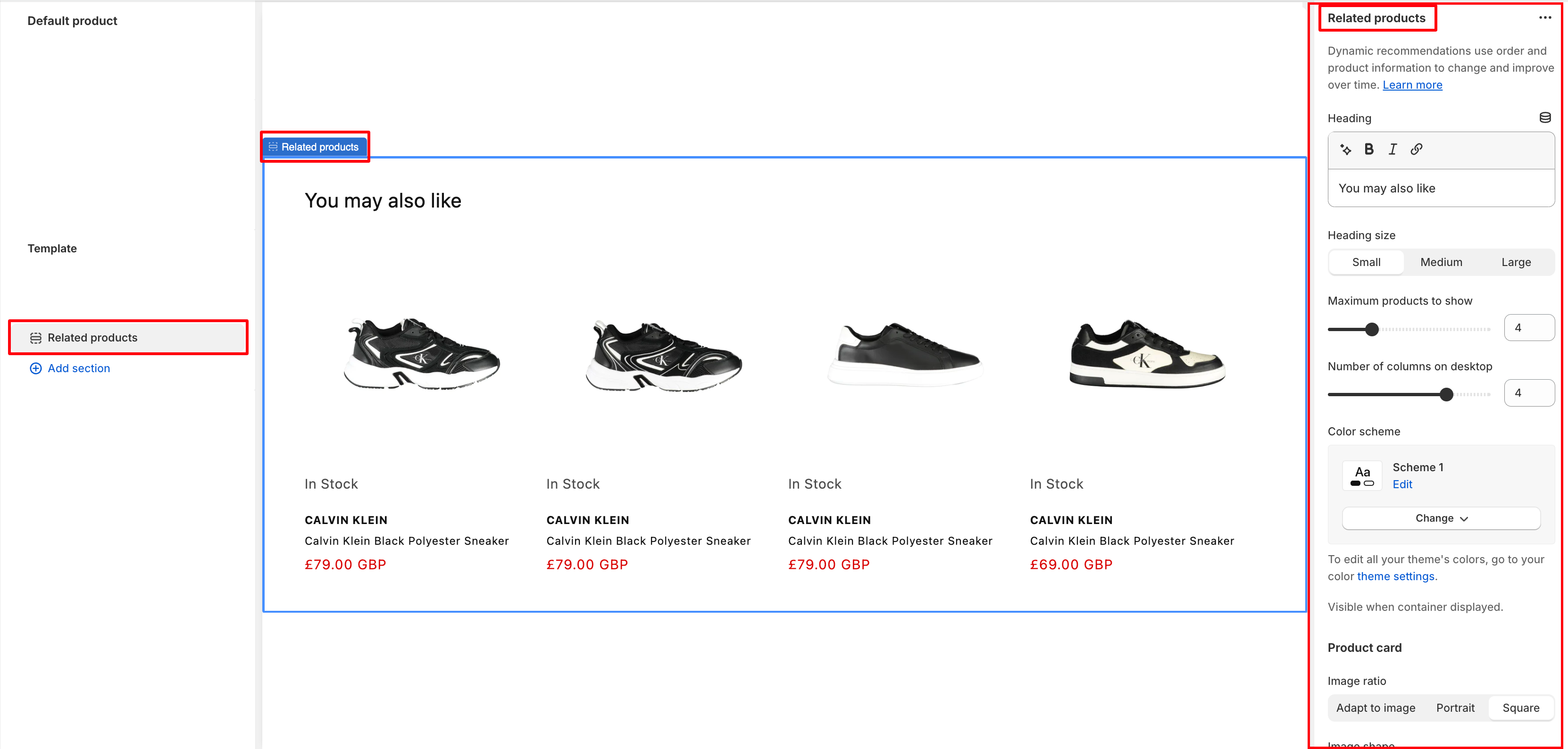Image resolution: width=1568 pixels, height=749 pixels.
Task: Open the color scheme Change dropdown
Action: tap(1441, 518)
